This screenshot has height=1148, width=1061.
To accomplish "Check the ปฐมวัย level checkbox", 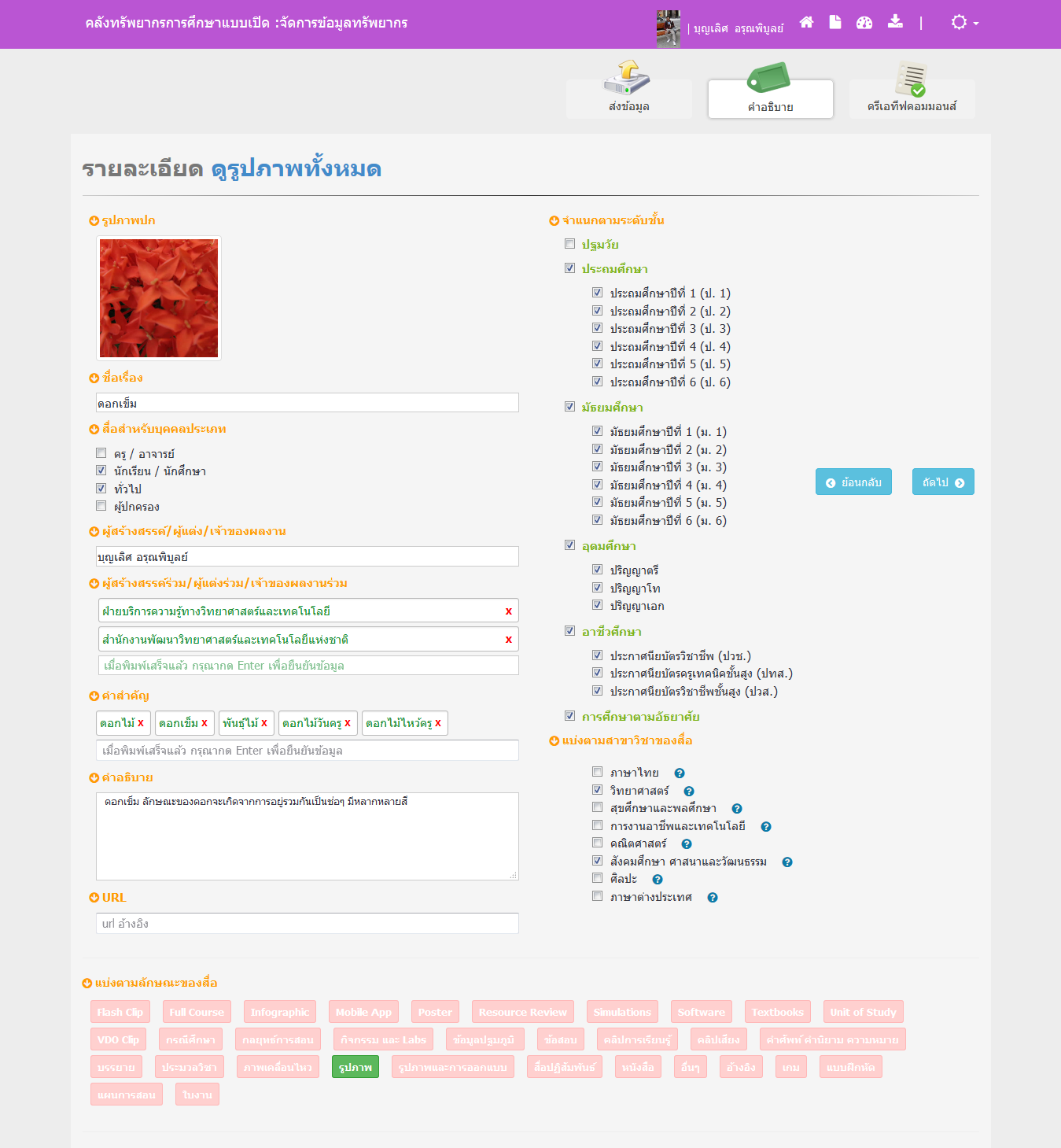I will (570, 244).
